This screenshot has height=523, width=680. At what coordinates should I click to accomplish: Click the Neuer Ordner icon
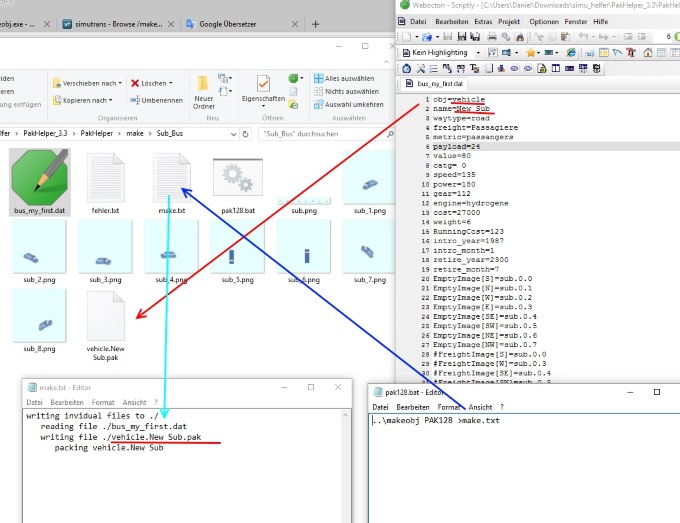click(204, 84)
